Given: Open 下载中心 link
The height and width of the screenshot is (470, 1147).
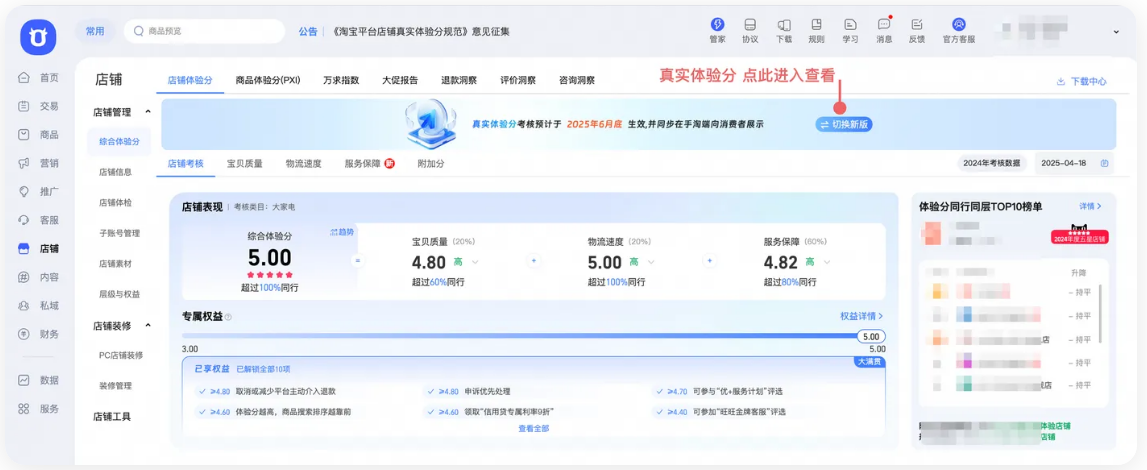Looking at the screenshot, I should pyautogui.click(x=1082, y=82).
